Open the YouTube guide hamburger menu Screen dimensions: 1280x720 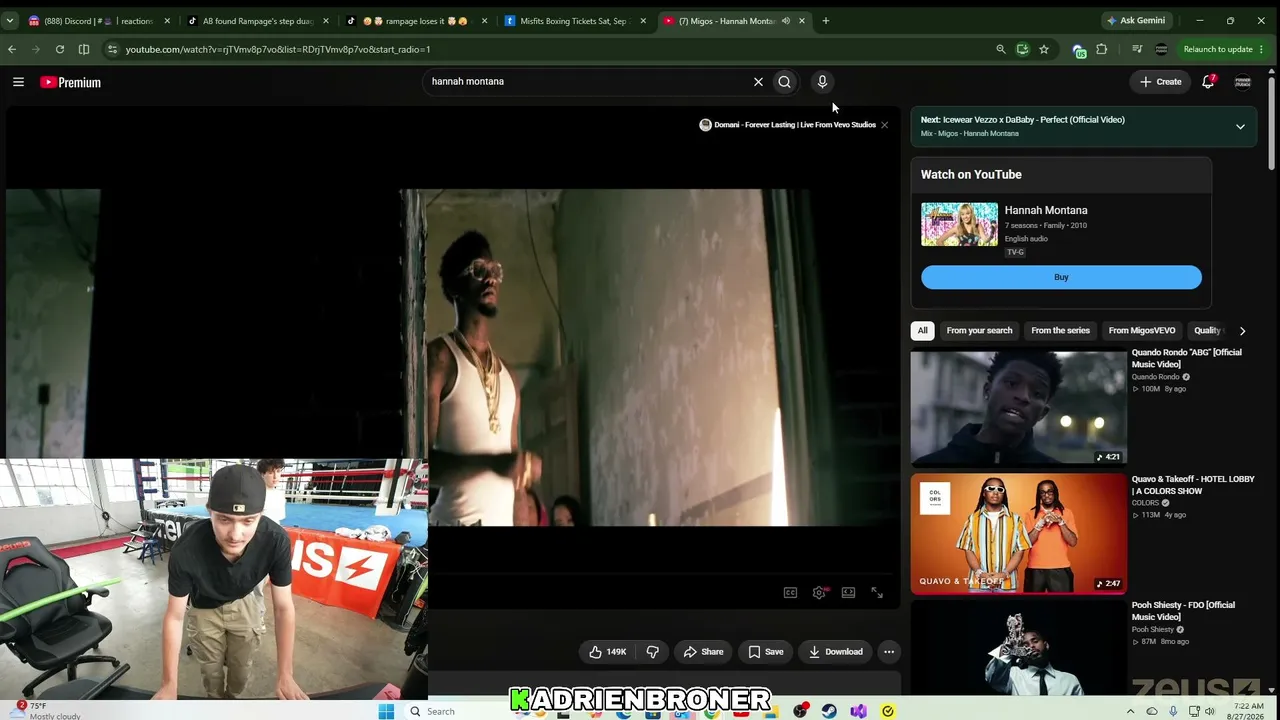(x=18, y=82)
